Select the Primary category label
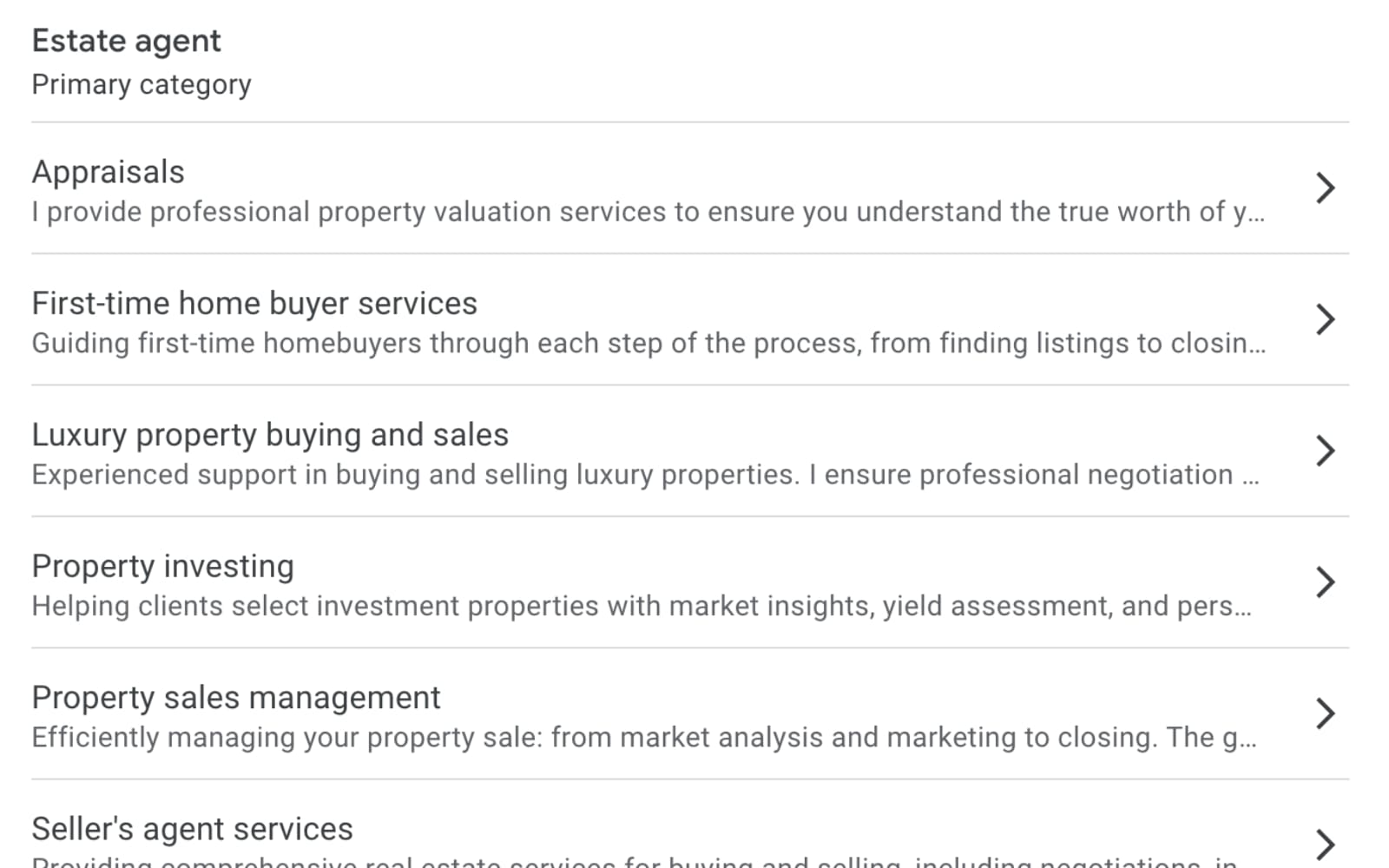Screen dimensions: 1389x868 (142, 84)
